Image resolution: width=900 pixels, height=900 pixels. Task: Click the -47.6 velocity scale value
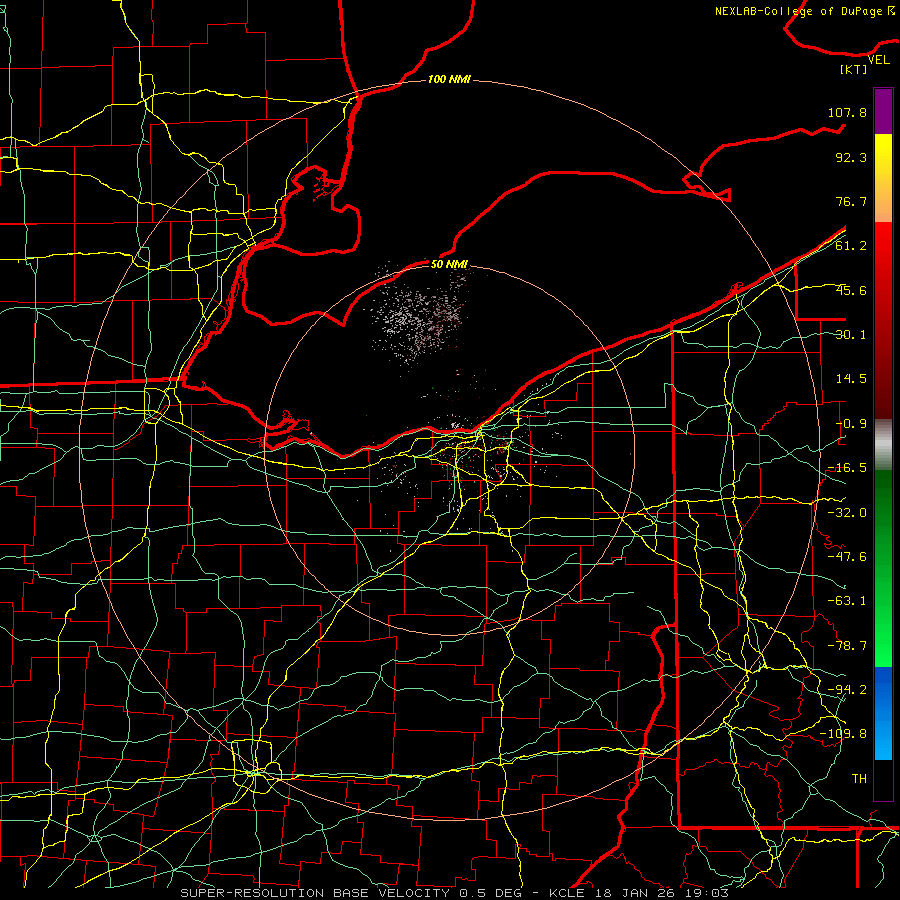pyautogui.click(x=847, y=557)
